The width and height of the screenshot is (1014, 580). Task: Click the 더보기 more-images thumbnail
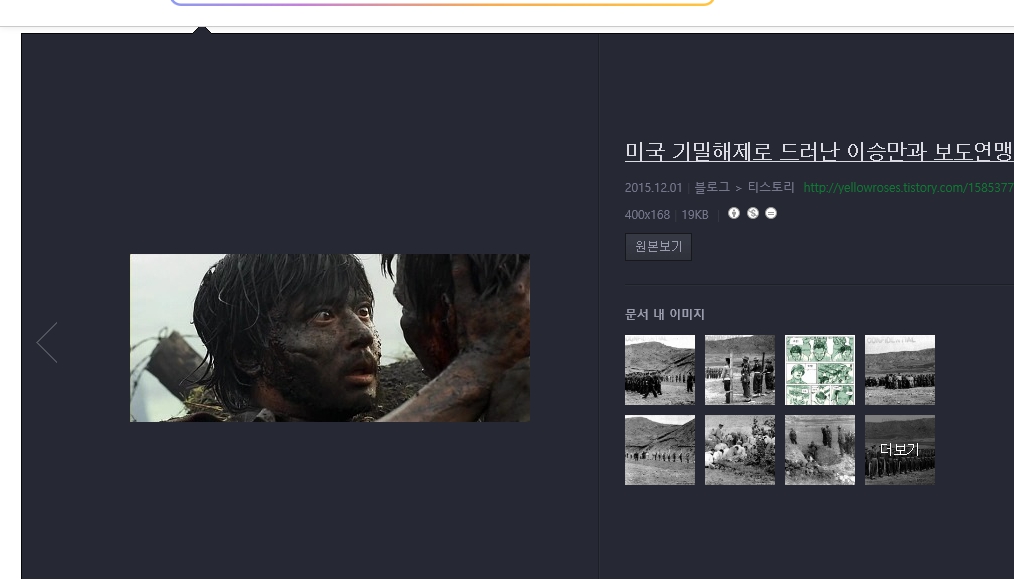click(900, 450)
